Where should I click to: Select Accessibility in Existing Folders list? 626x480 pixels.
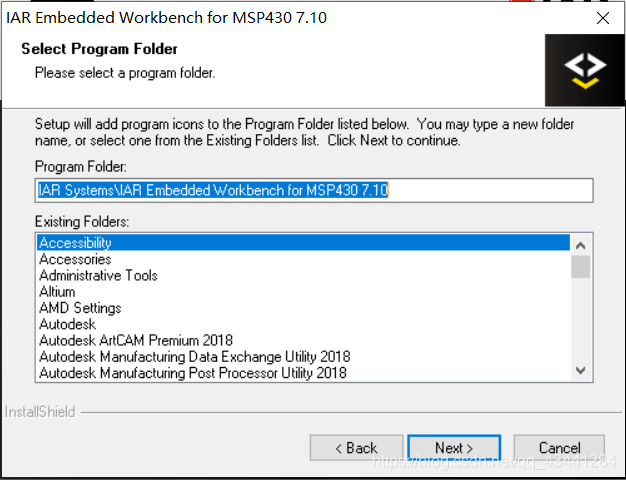75,243
